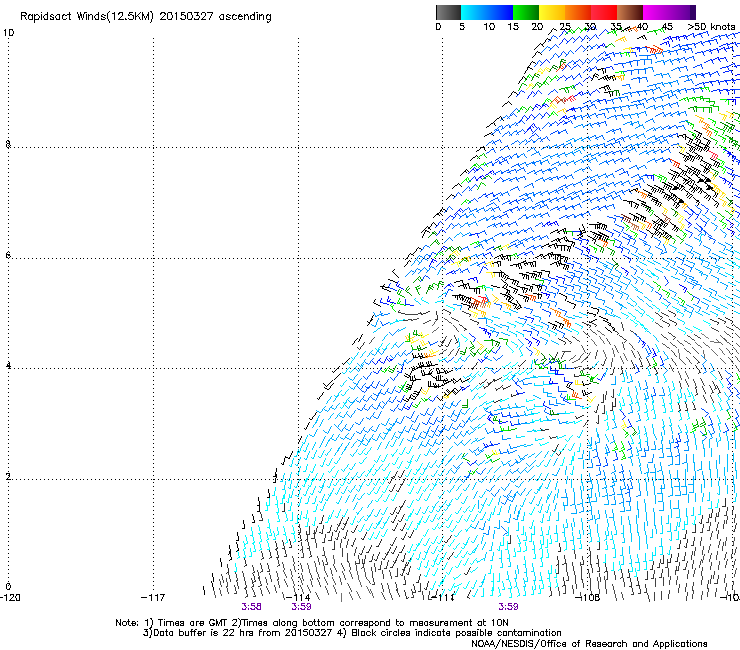Click the '>50 knots' legend label

tap(711, 26)
